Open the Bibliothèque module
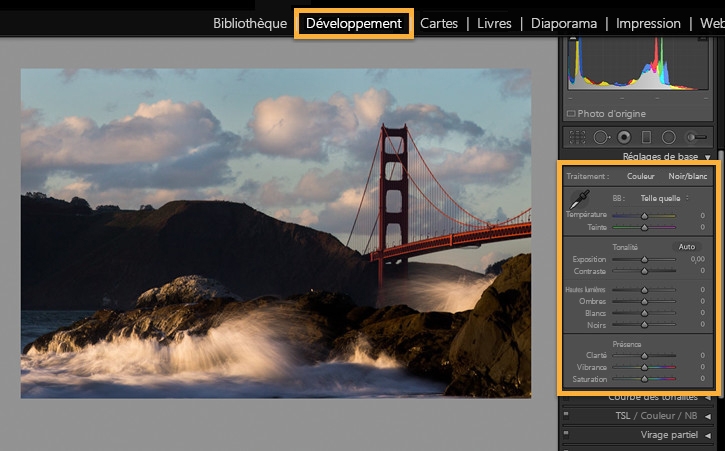Screen dimensions: 725x451 click(250, 23)
